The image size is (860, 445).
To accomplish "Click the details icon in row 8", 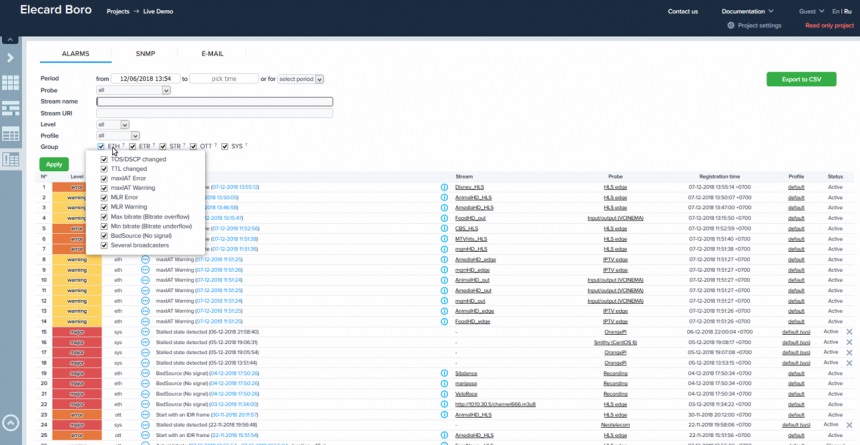I will pos(145,260).
